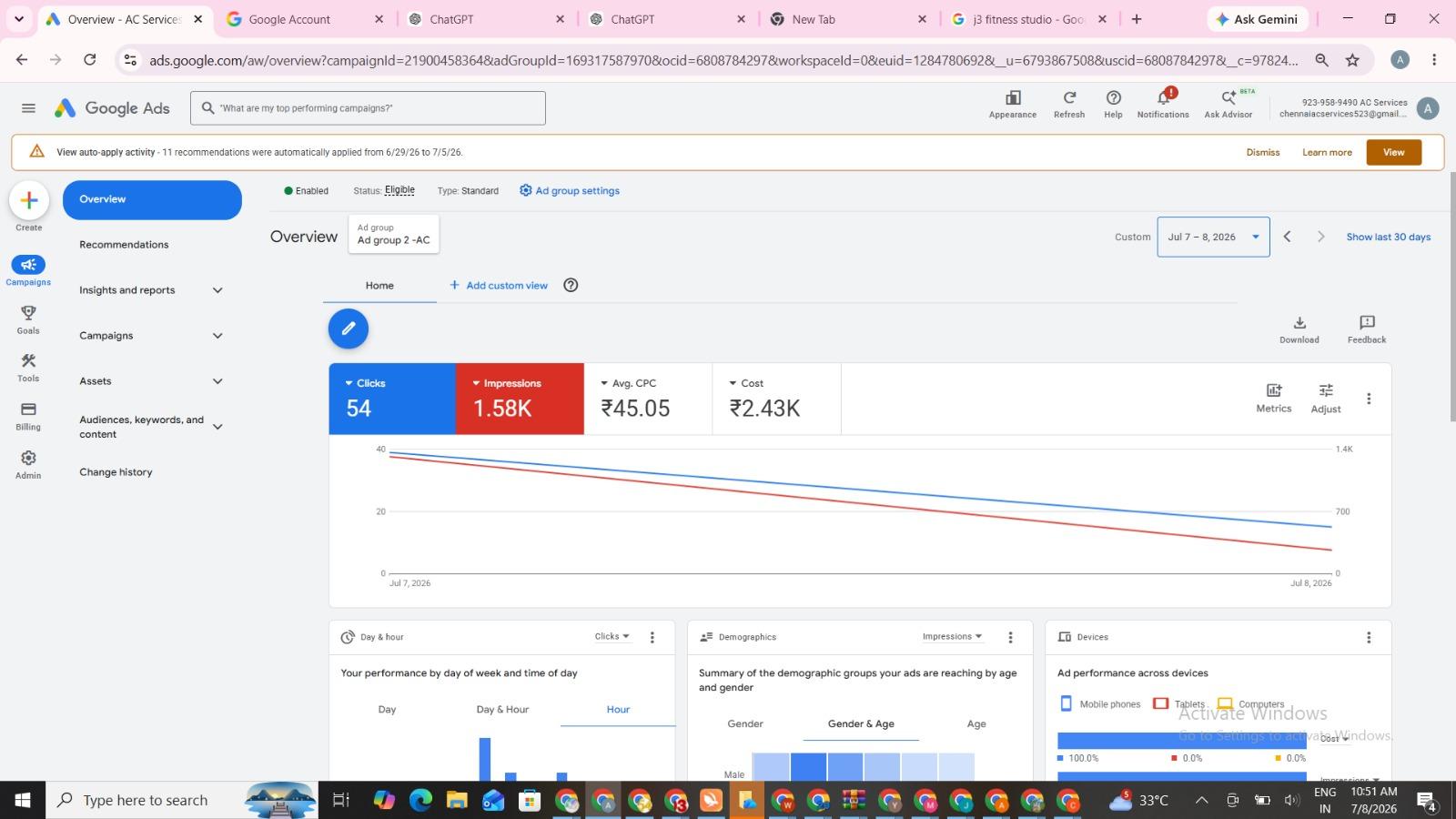Open the Google Ads main menu hamburger
The image size is (1456, 819).
(x=28, y=108)
